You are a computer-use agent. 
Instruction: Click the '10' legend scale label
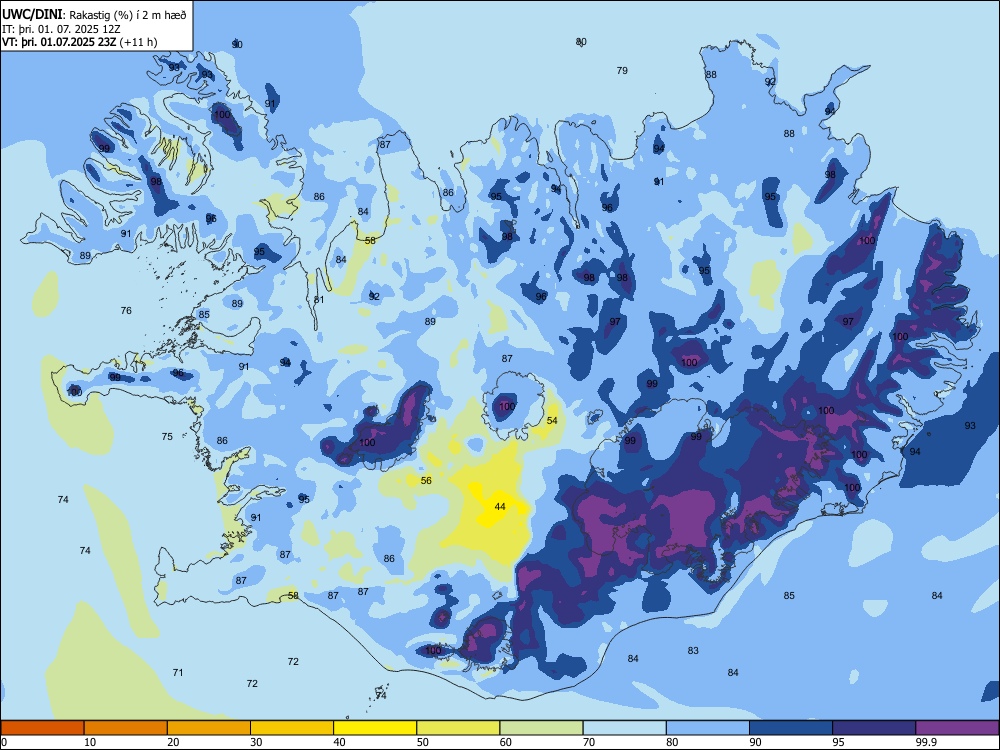click(x=91, y=742)
